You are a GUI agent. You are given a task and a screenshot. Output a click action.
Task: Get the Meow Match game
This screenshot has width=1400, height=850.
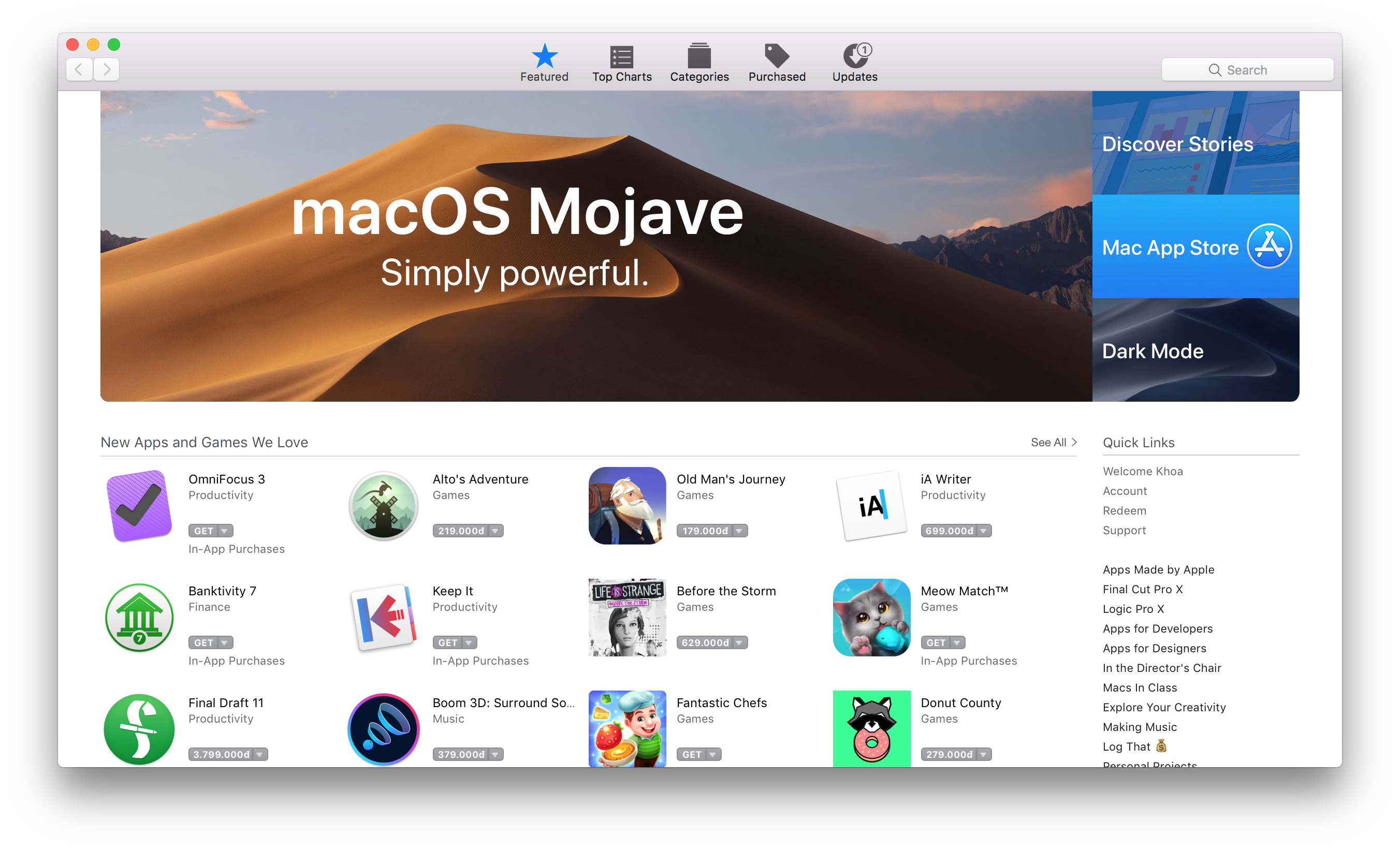coord(936,642)
